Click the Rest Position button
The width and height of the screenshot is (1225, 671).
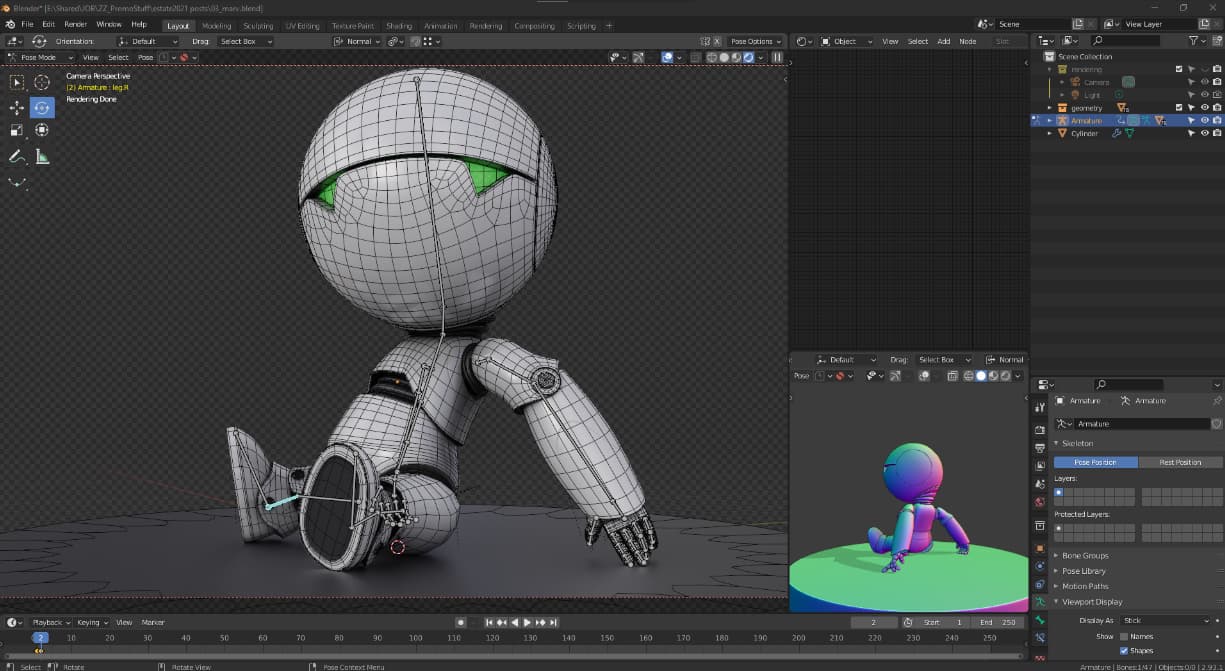point(1180,462)
